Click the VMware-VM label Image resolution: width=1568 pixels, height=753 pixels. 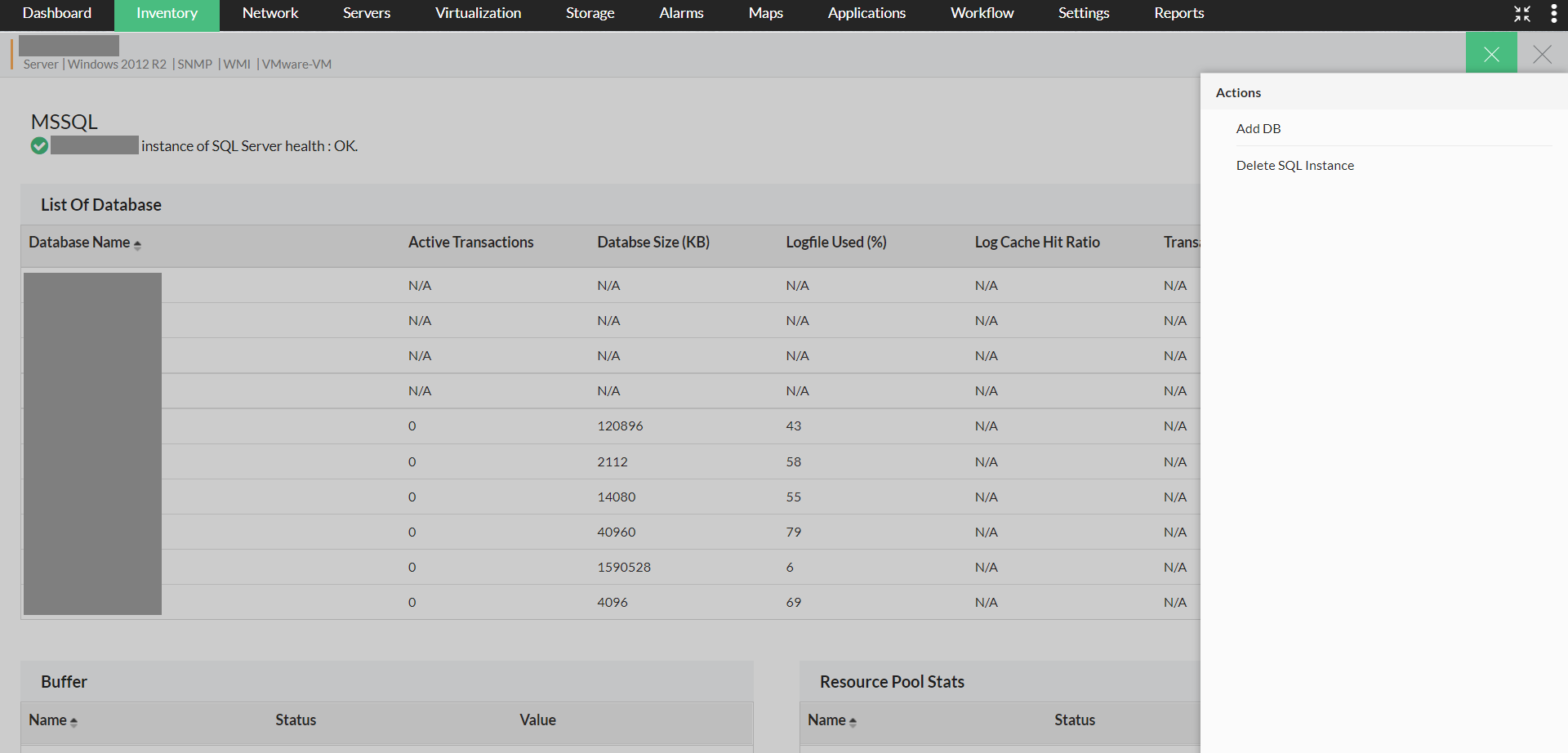(296, 65)
